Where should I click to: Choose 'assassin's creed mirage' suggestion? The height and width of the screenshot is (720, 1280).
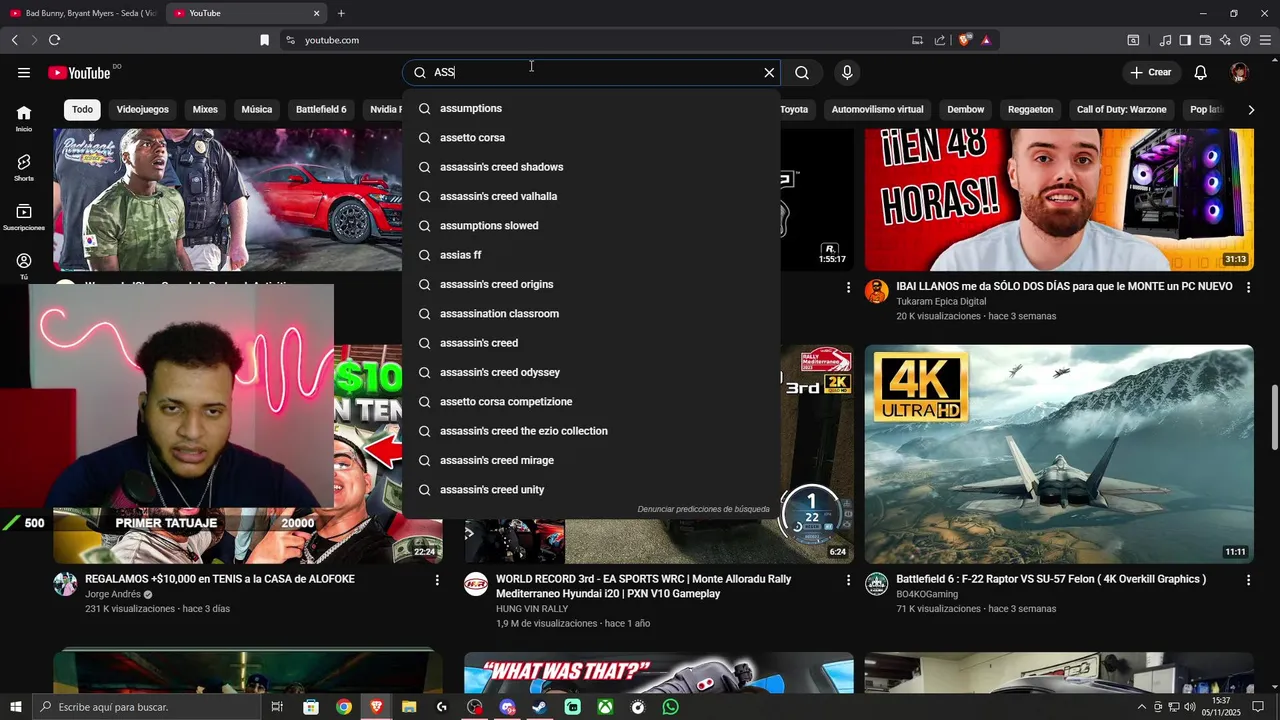coord(591,460)
